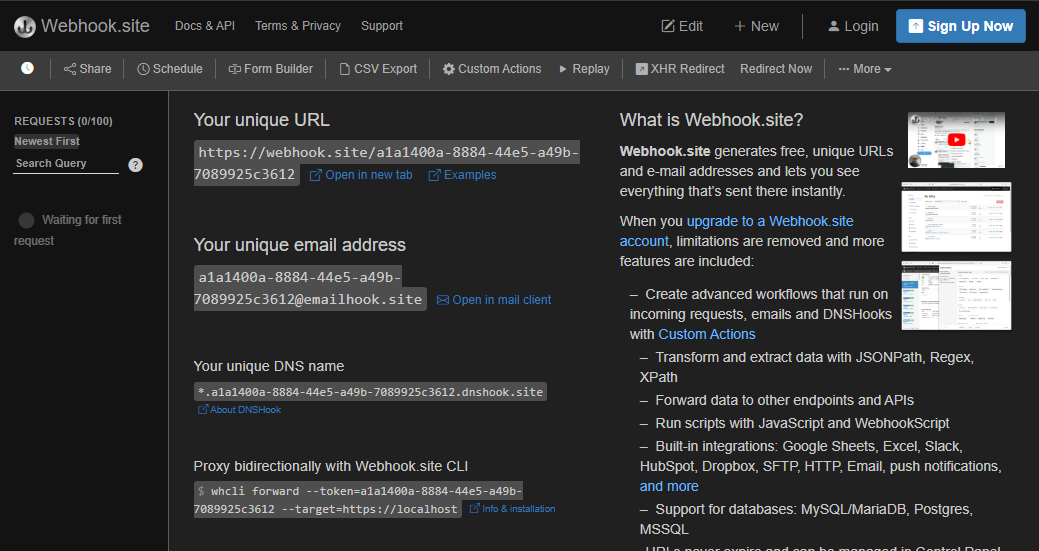Open the About DNSHook link
This screenshot has width=1039, height=551.
point(239,410)
